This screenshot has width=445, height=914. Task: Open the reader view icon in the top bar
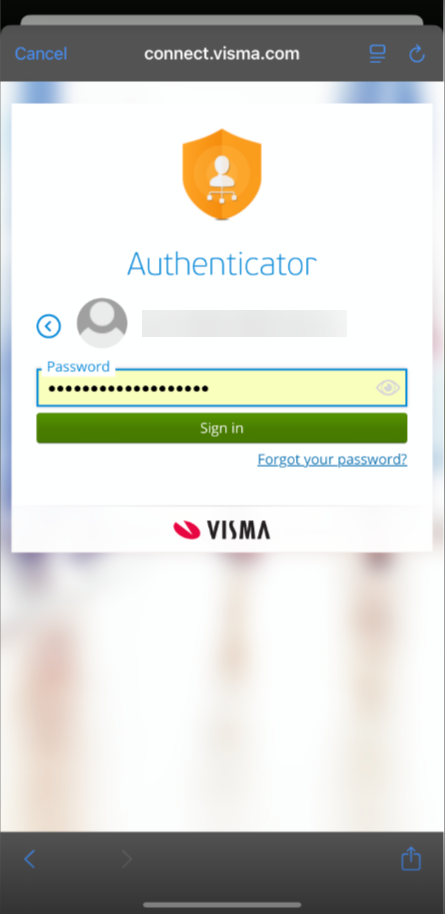pos(377,54)
